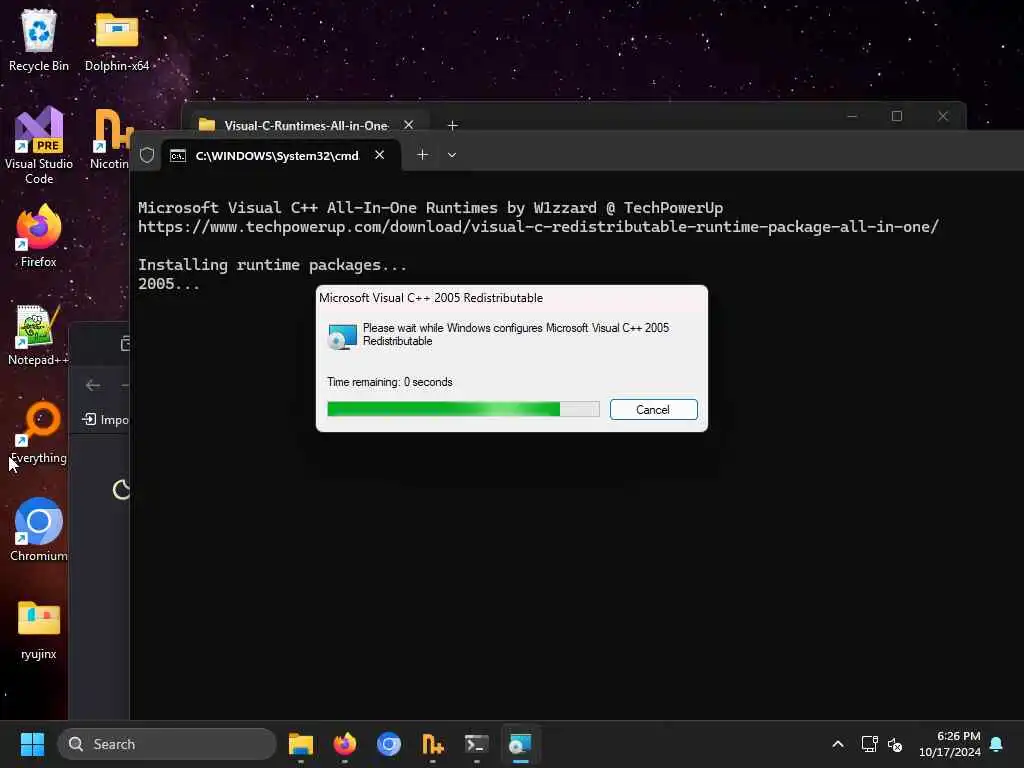
Task: Click the Microsoft Visual C++ 2005 Redistributable dialog title
Action: point(431,298)
